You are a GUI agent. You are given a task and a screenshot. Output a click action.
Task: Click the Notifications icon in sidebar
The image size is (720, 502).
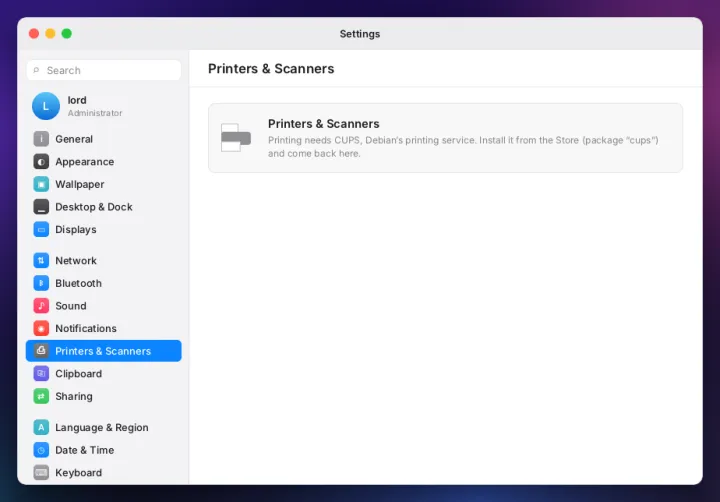(41, 328)
